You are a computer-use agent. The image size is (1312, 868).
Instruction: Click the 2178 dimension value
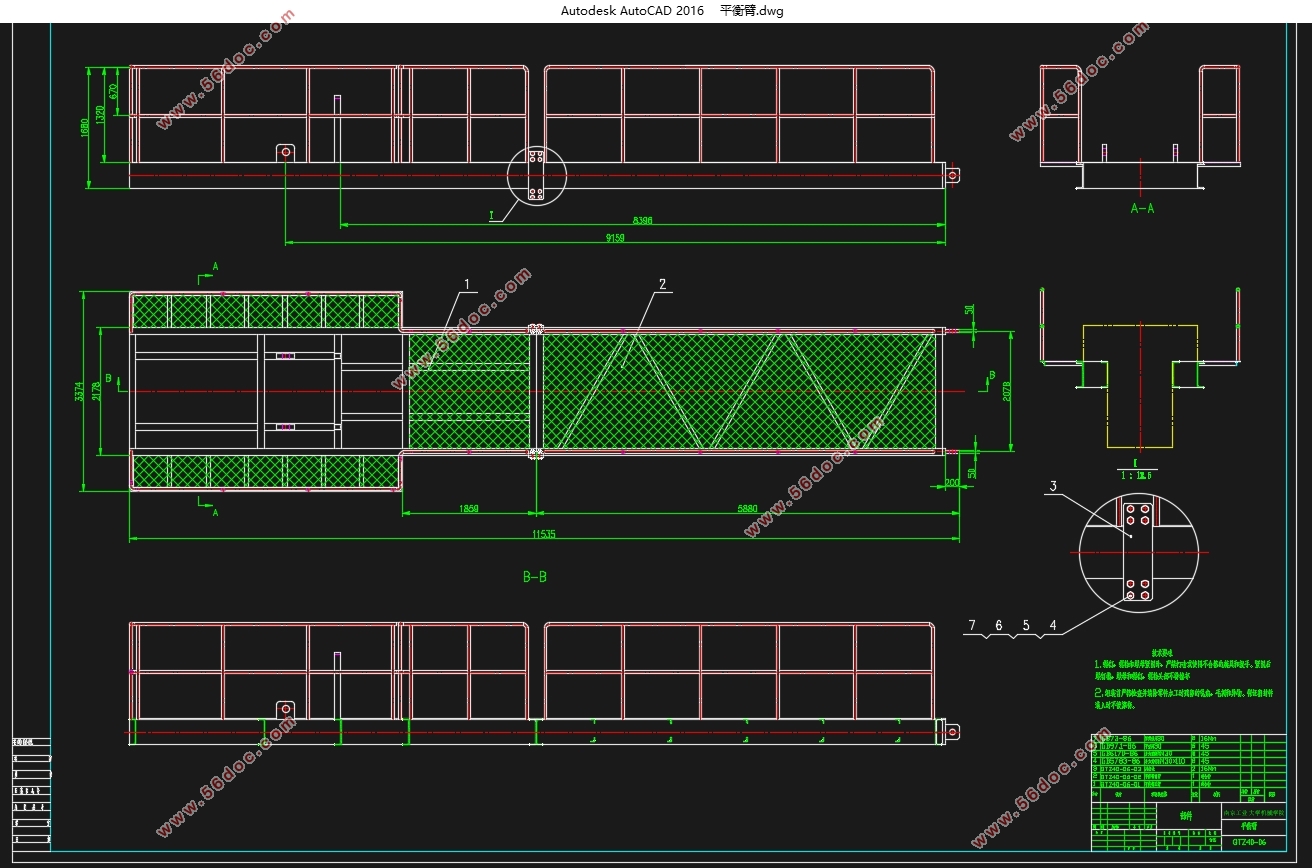[x=98, y=392]
